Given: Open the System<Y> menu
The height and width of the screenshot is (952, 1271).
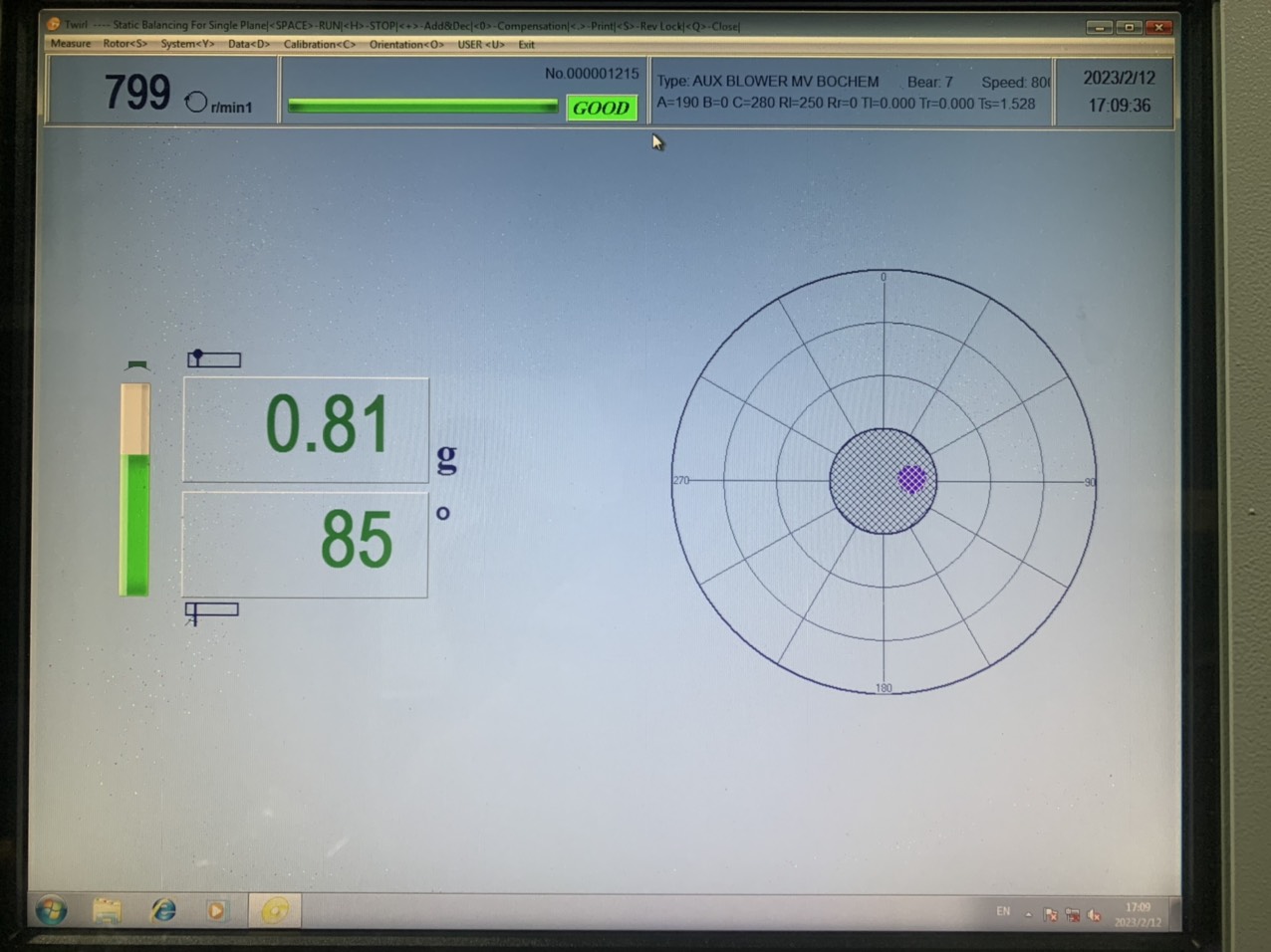Looking at the screenshot, I should click(187, 44).
